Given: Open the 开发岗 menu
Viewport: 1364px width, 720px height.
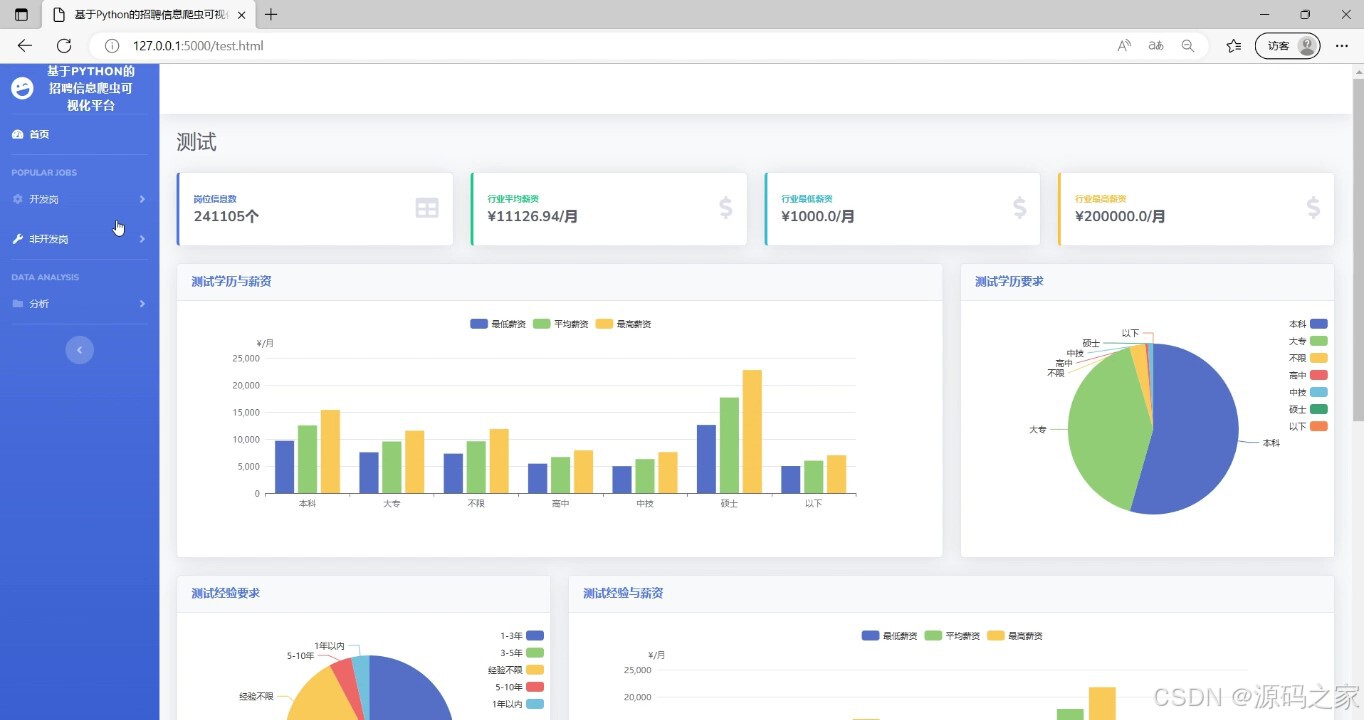Looking at the screenshot, I should [x=79, y=199].
